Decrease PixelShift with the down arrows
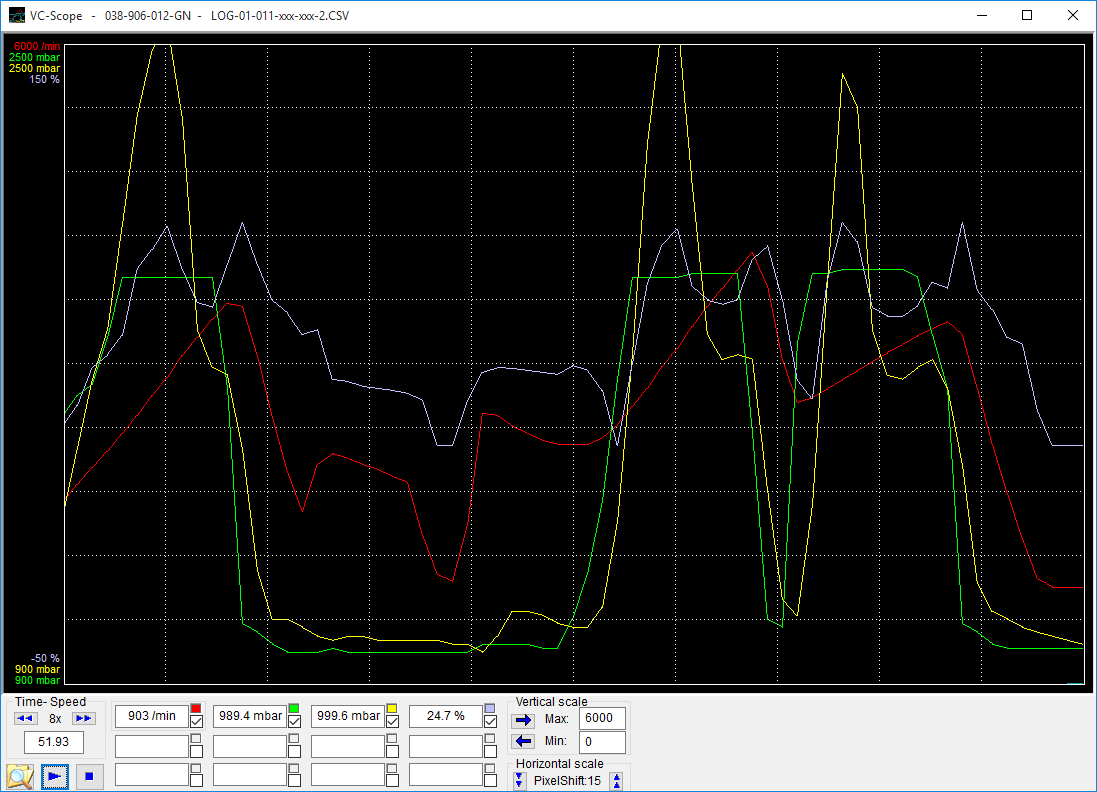 point(519,781)
